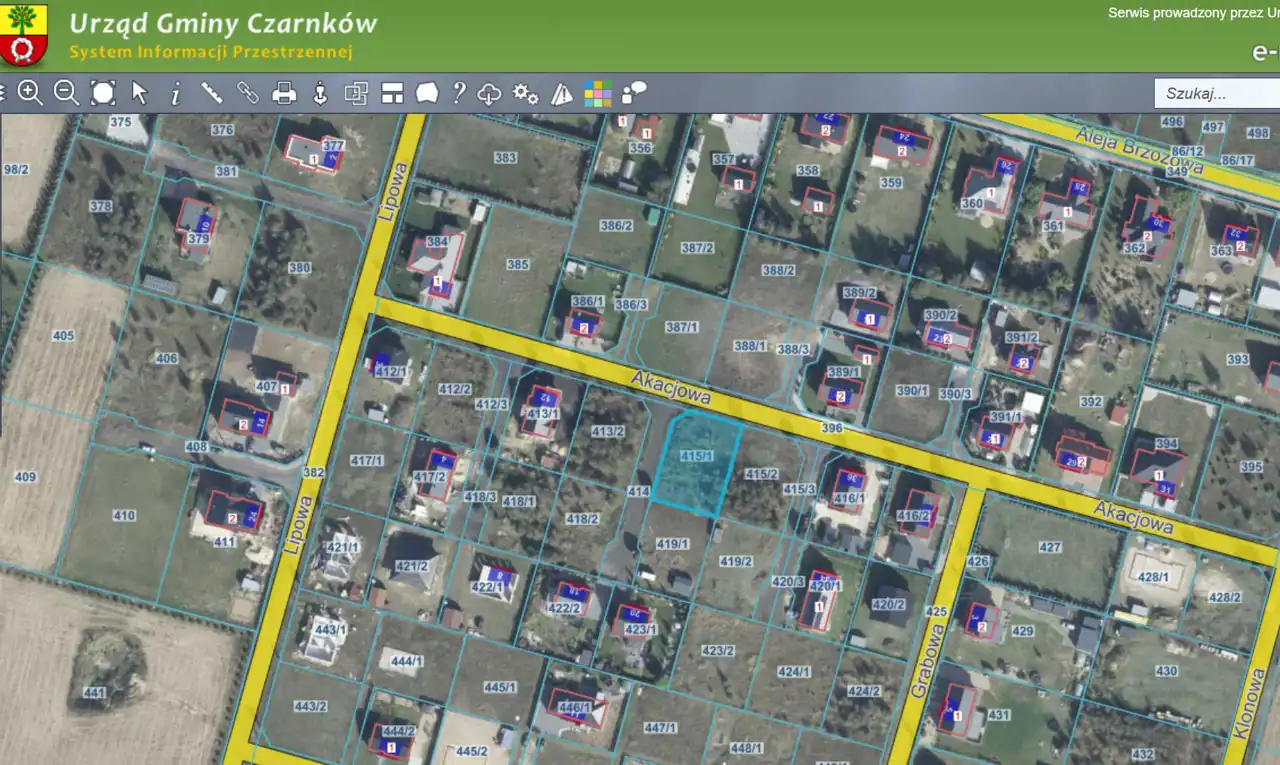The image size is (1280, 765).
Task: Open the help question mark
Action: click(458, 93)
